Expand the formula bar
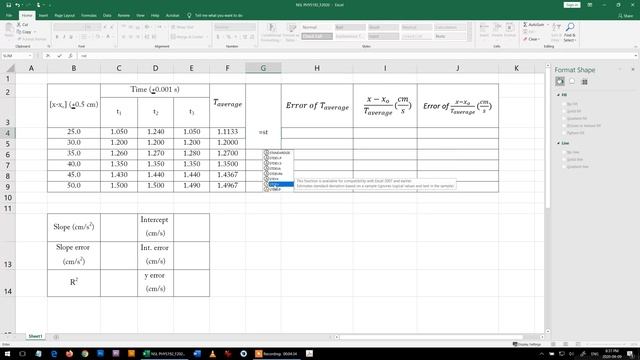Screen dimensions: 640x360 click(636, 56)
